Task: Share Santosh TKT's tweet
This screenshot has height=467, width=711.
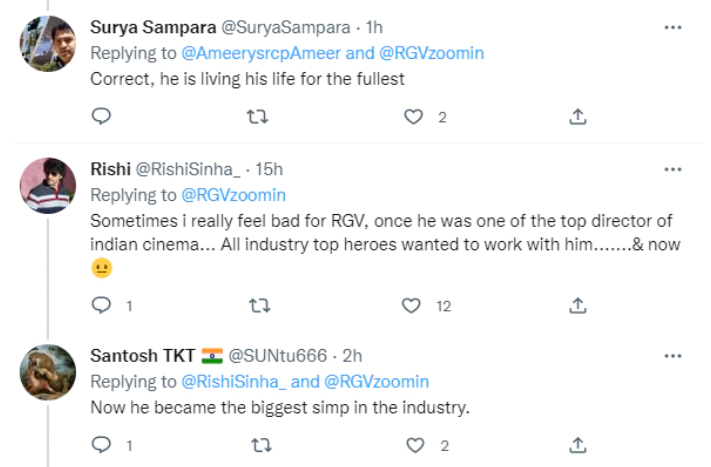Action: [x=577, y=444]
